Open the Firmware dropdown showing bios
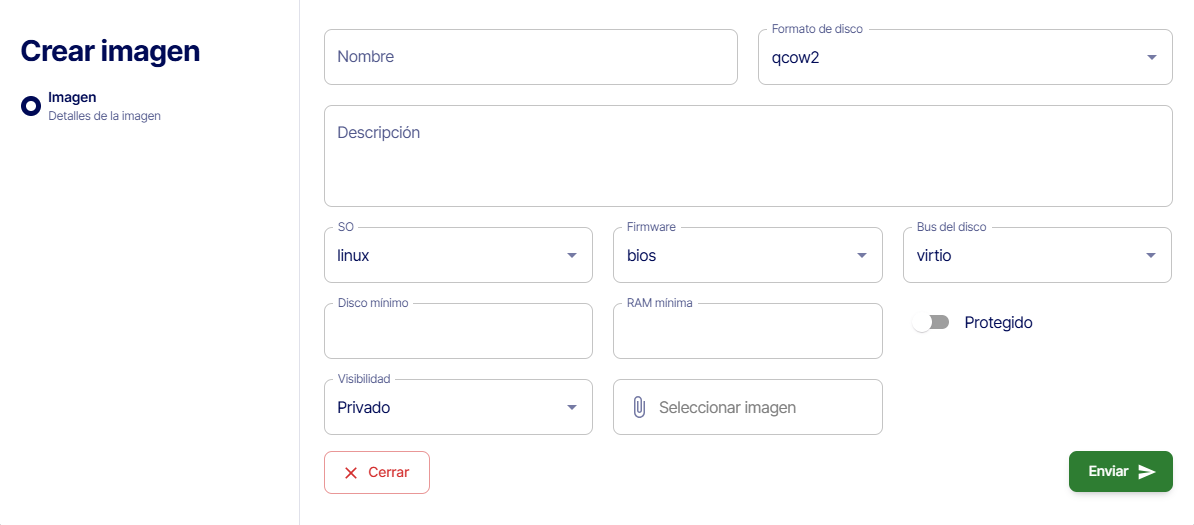This screenshot has height=525, width=1194. tap(747, 256)
